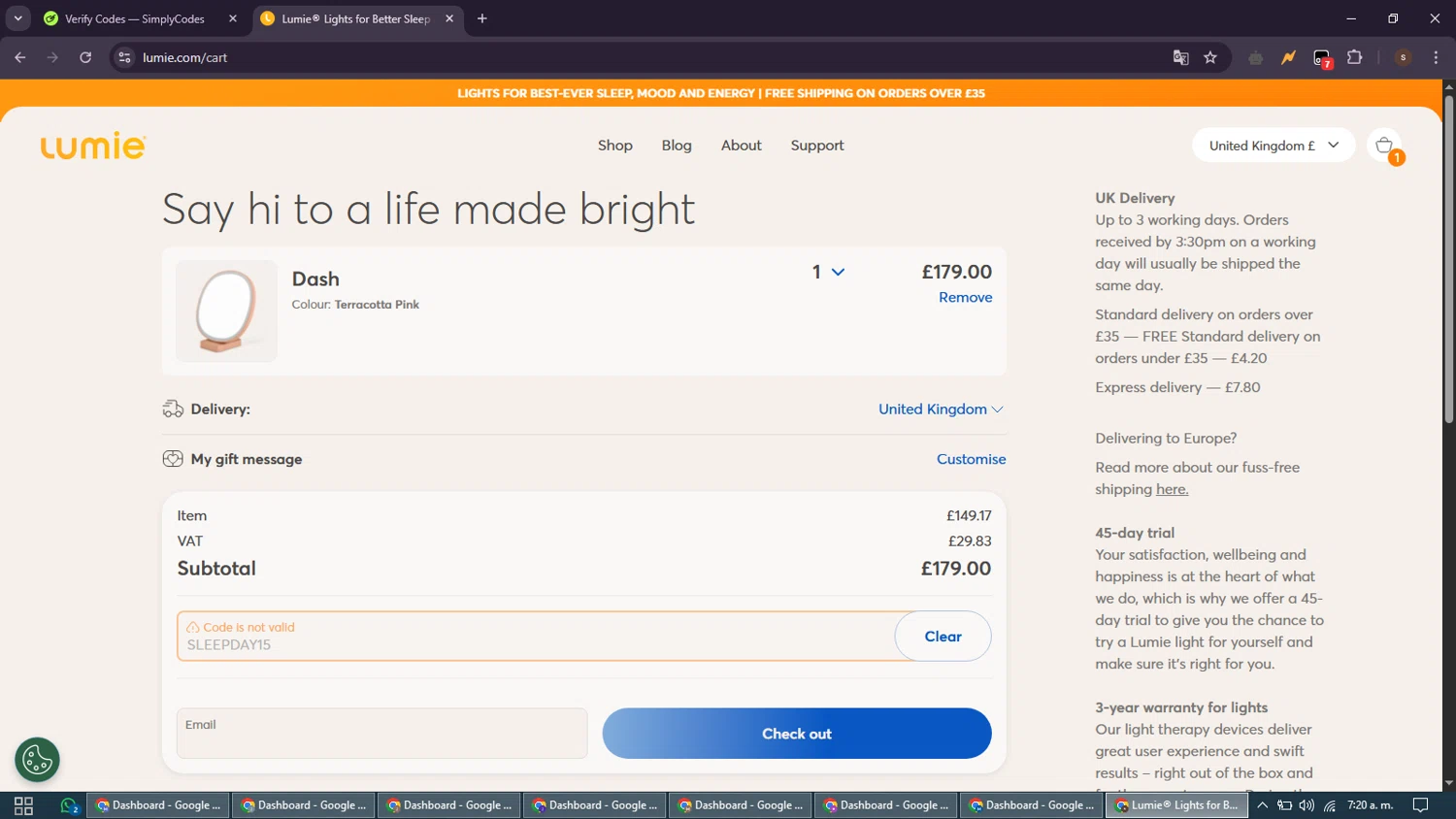1456x819 pixels.
Task: Open the browser Extensions puzzle icon
Action: pyautogui.click(x=1355, y=57)
